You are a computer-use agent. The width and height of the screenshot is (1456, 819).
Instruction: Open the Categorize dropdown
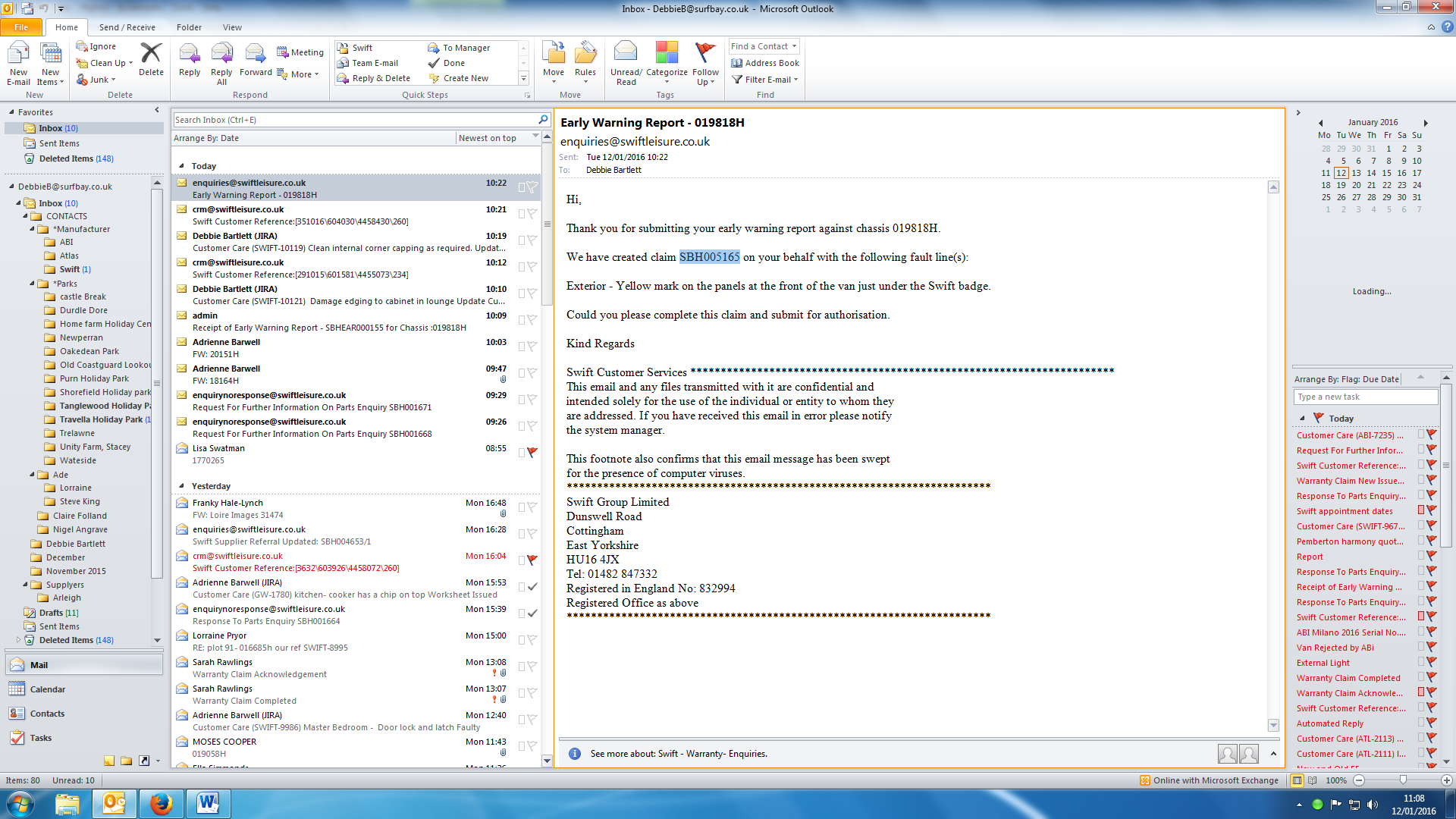(667, 64)
